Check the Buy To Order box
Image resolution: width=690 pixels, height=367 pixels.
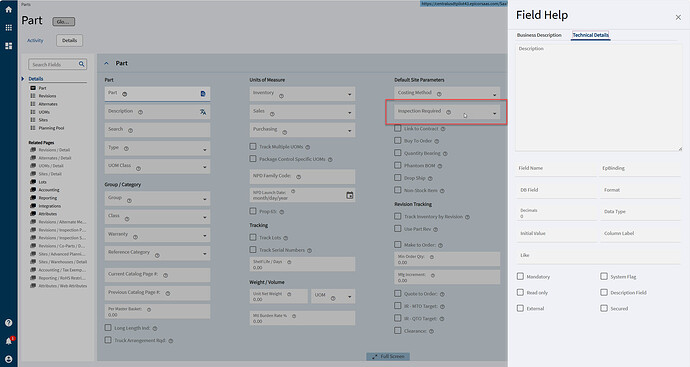click(398, 140)
